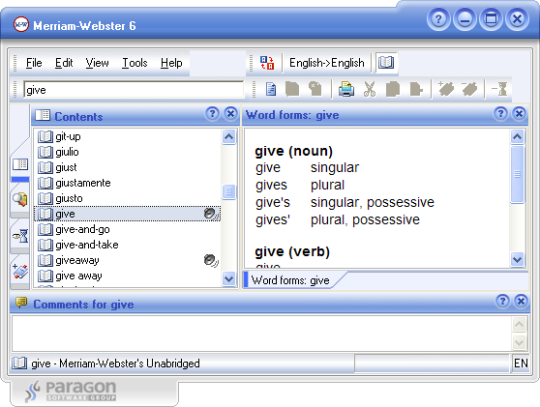Select give-and-go entry in Contents list
This screenshot has width=540, height=407.
point(127,229)
